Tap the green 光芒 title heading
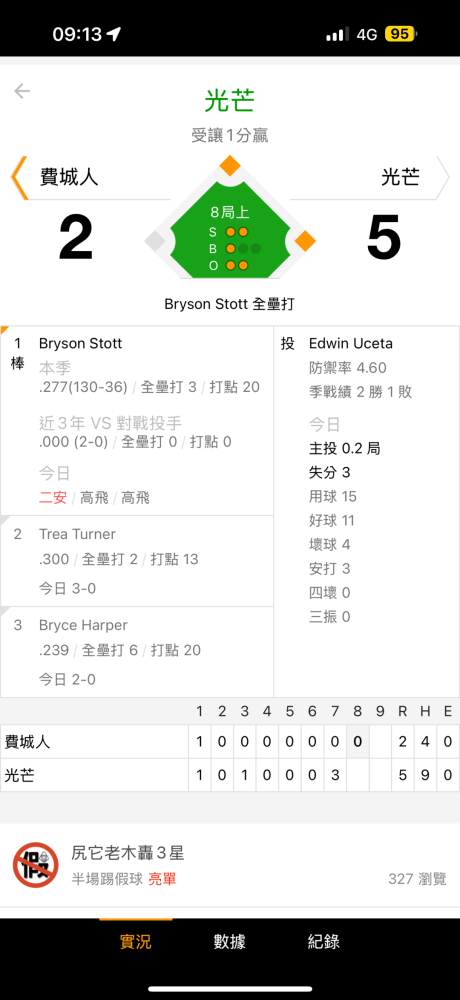This screenshot has width=460, height=1000. (x=230, y=101)
